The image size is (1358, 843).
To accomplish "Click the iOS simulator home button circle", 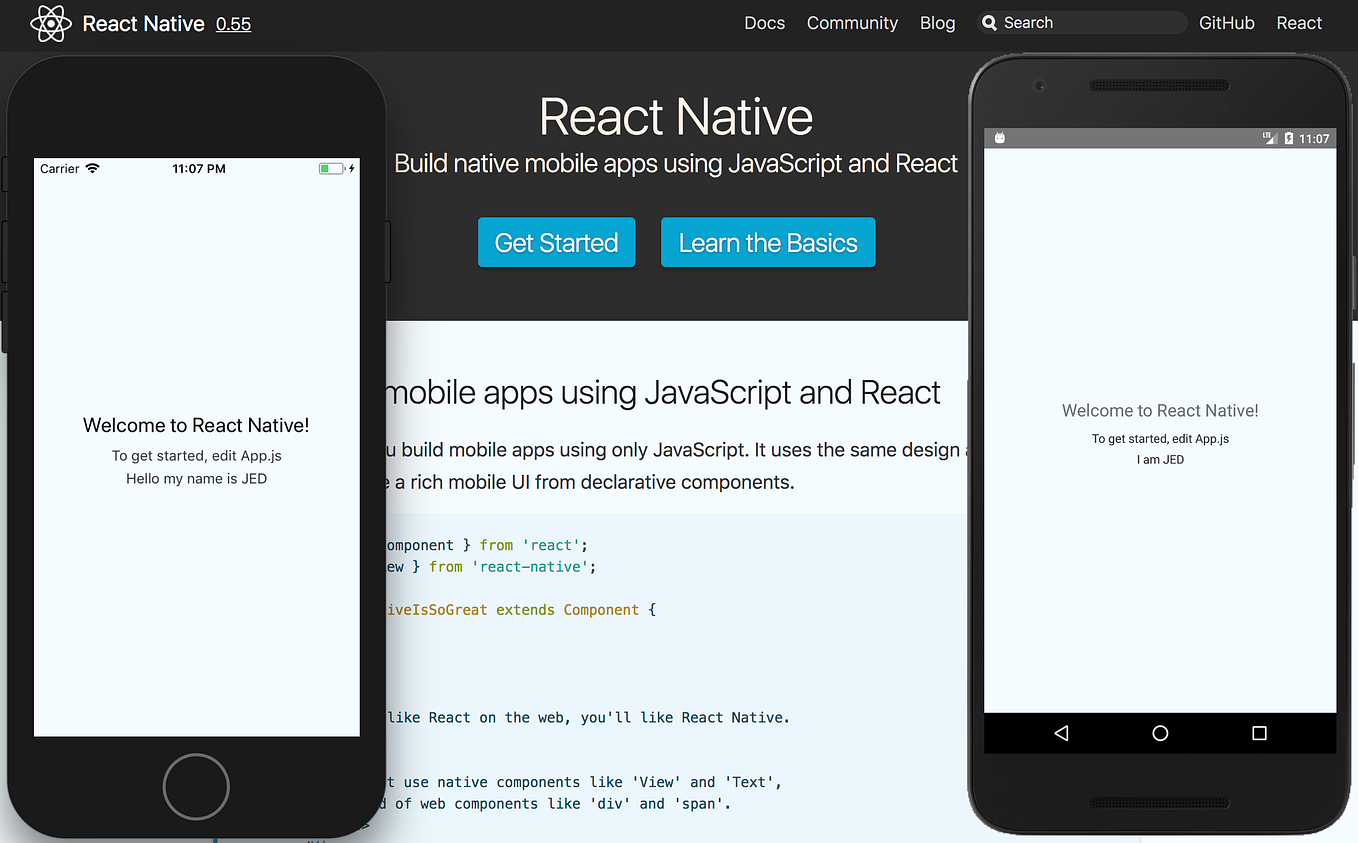I will pos(196,787).
